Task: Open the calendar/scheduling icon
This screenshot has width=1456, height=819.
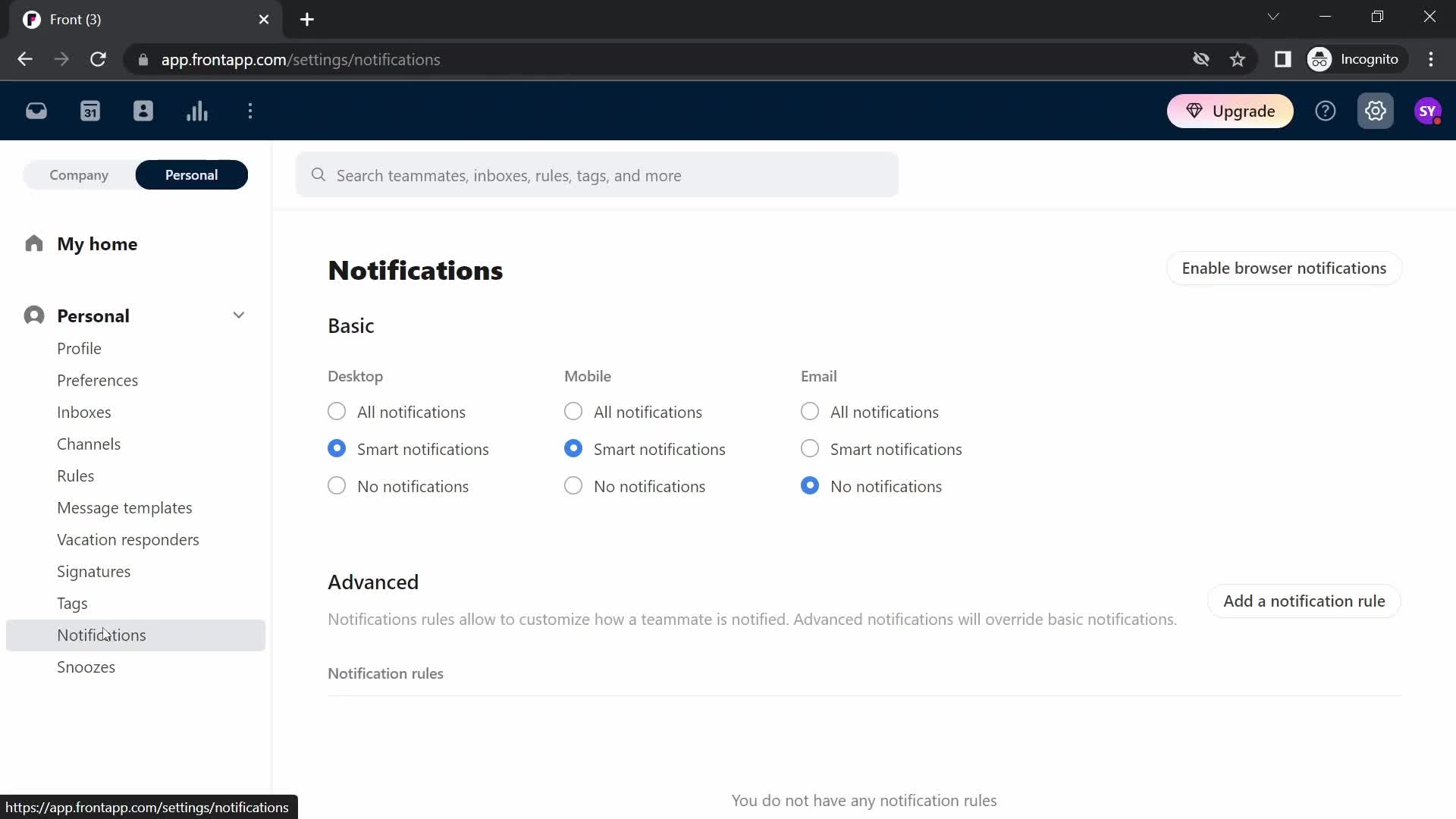Action: coord(90,110)
